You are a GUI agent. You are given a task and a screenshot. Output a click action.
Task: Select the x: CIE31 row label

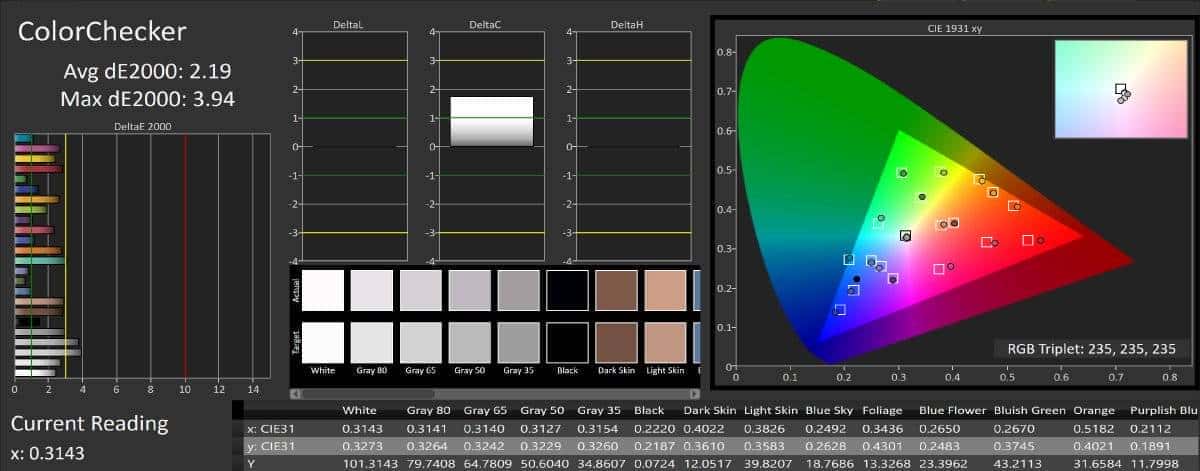(271, 429)
